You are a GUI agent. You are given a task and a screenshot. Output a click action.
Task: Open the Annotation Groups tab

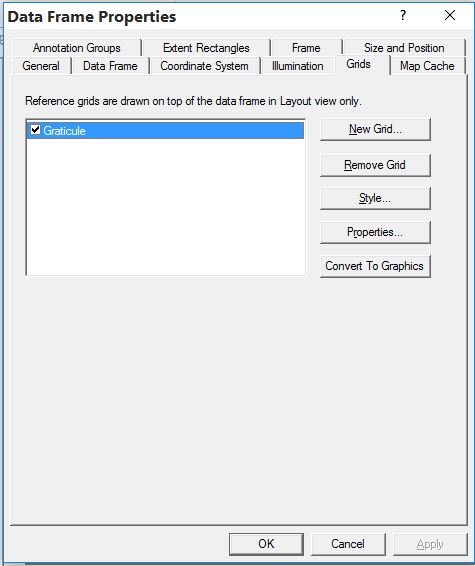click(77, 48)
